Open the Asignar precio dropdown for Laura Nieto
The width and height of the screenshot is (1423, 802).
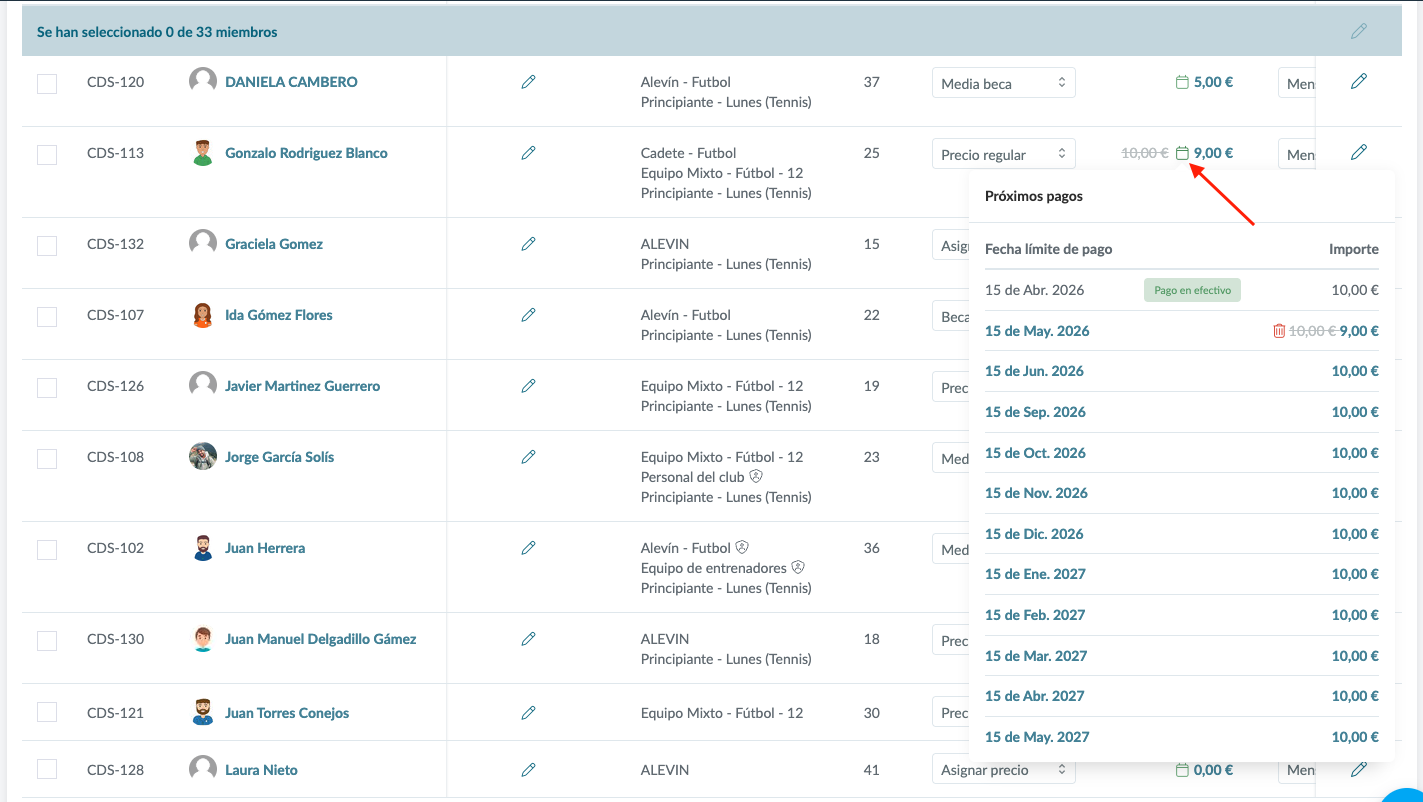[x=1003, y=771]
